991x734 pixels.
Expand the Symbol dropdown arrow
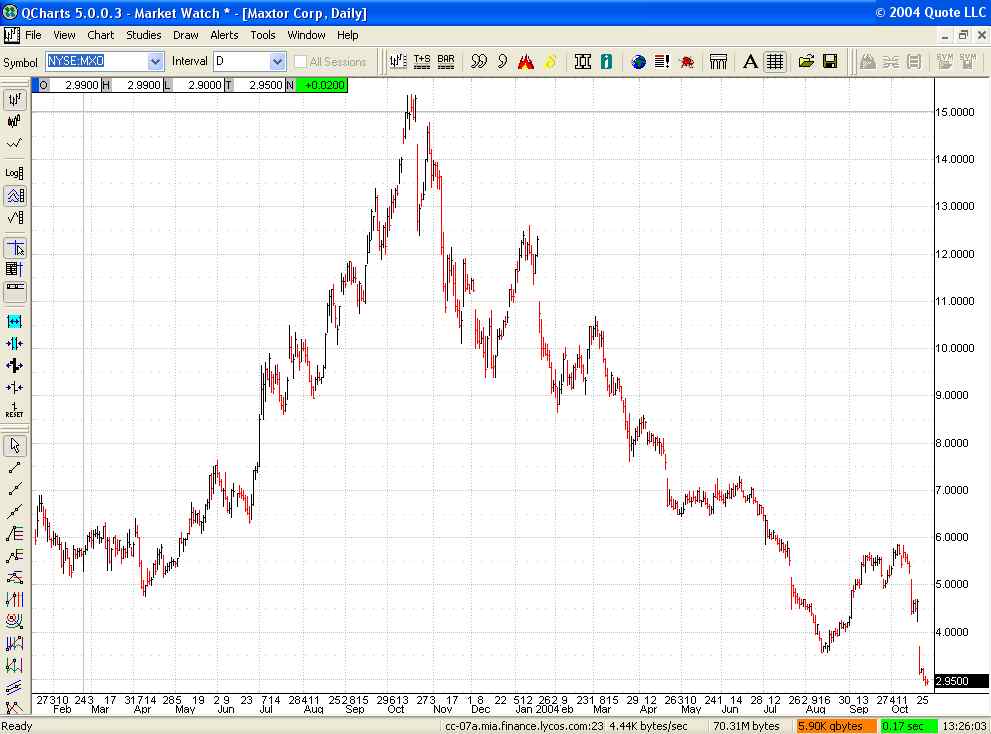point(155,61)
